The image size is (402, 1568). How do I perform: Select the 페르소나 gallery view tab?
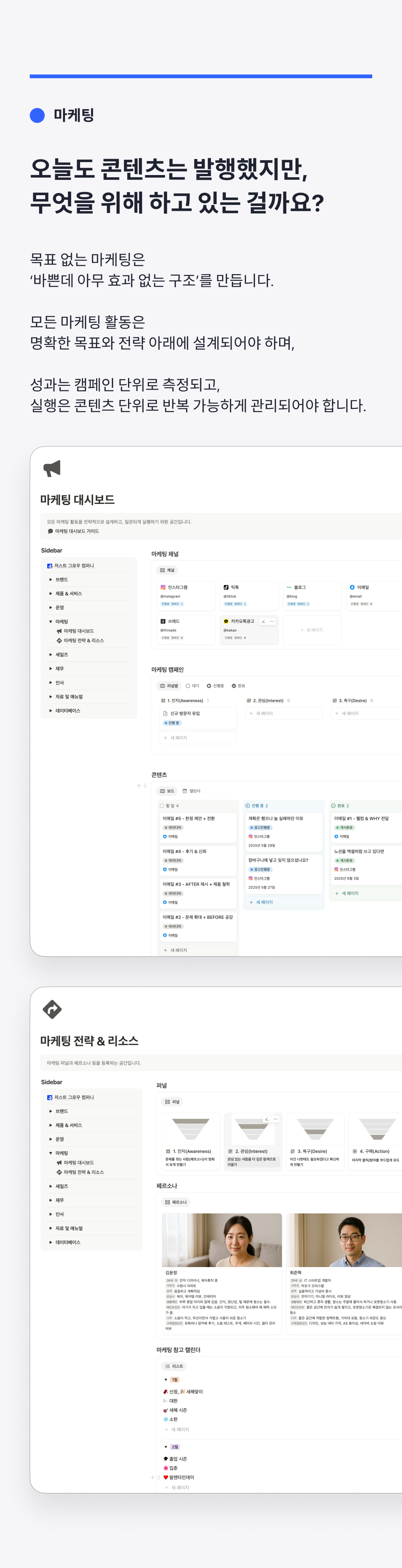click(x=176, y=1202)
